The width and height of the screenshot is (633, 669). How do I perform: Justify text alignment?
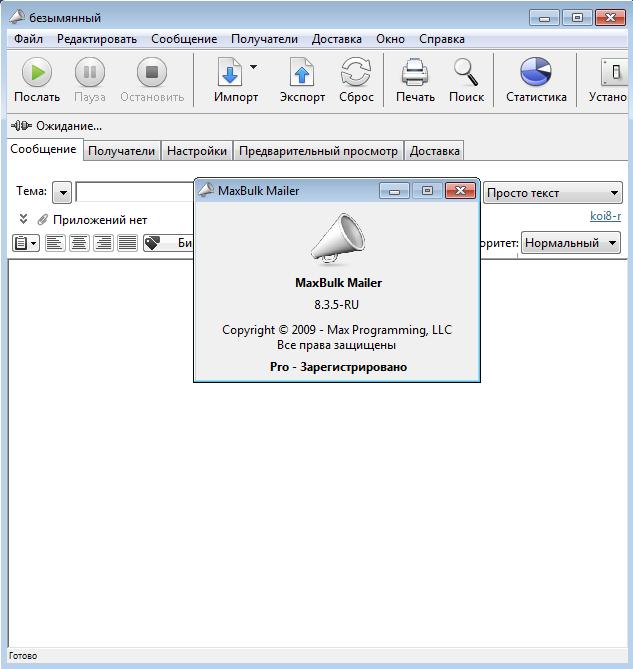[x=128, y=243]
